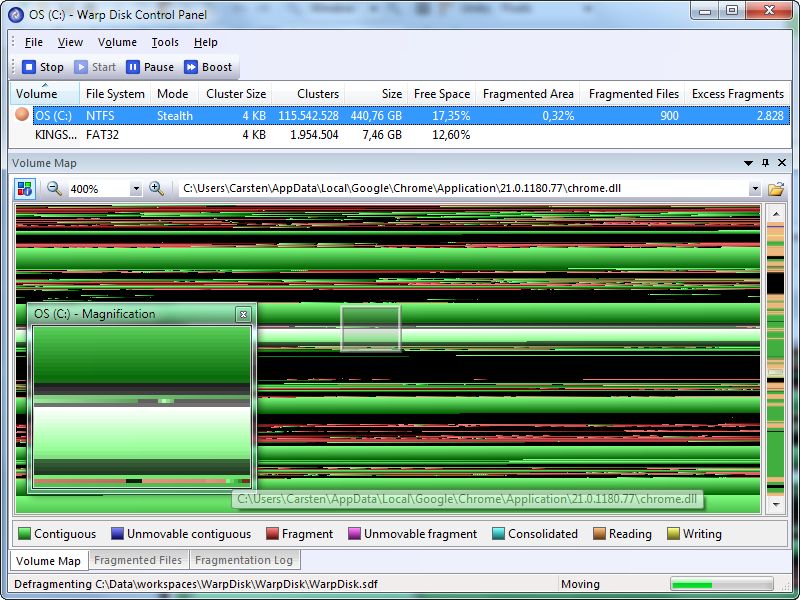Sort by Volume column header
The image size is (800, 600).
pyautogui.click(x=44, y=94)
